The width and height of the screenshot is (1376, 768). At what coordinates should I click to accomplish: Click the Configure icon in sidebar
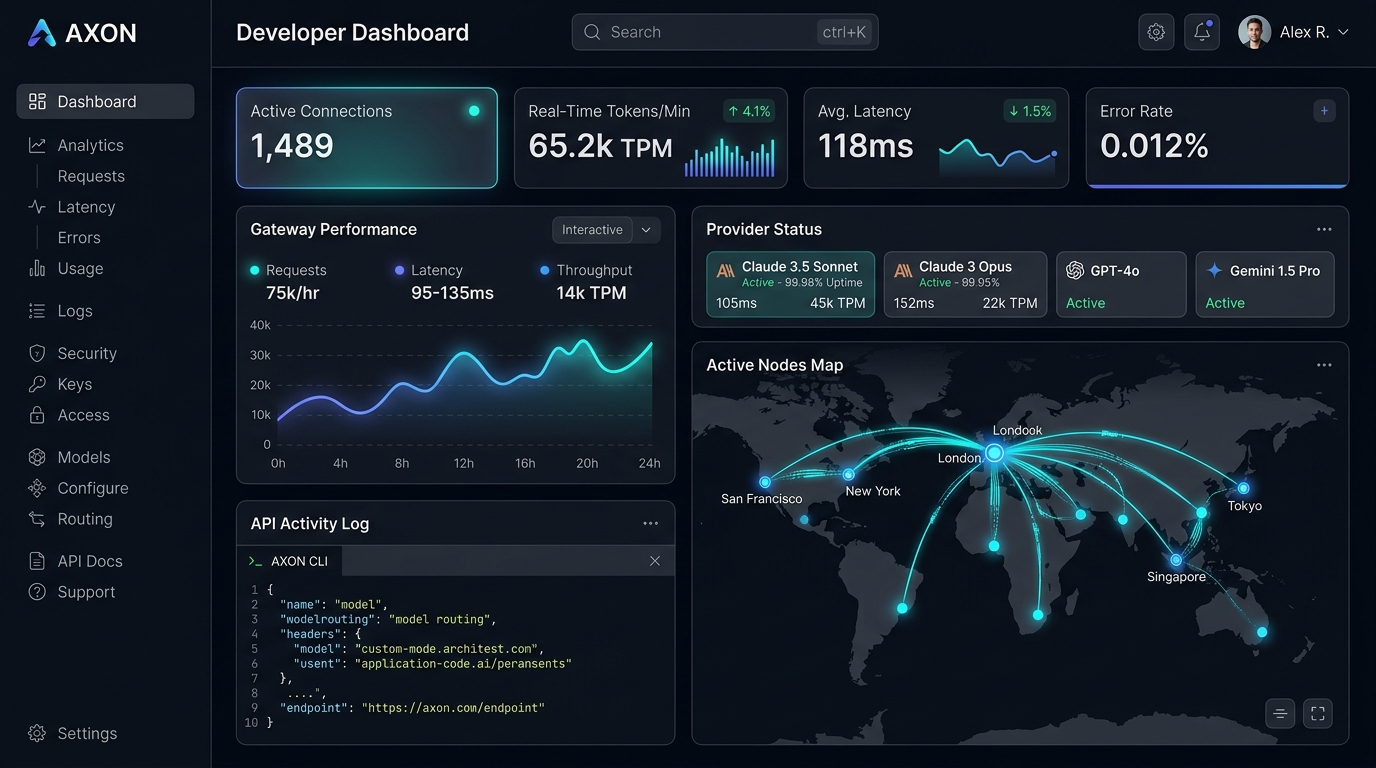click(x=37, y=488)
